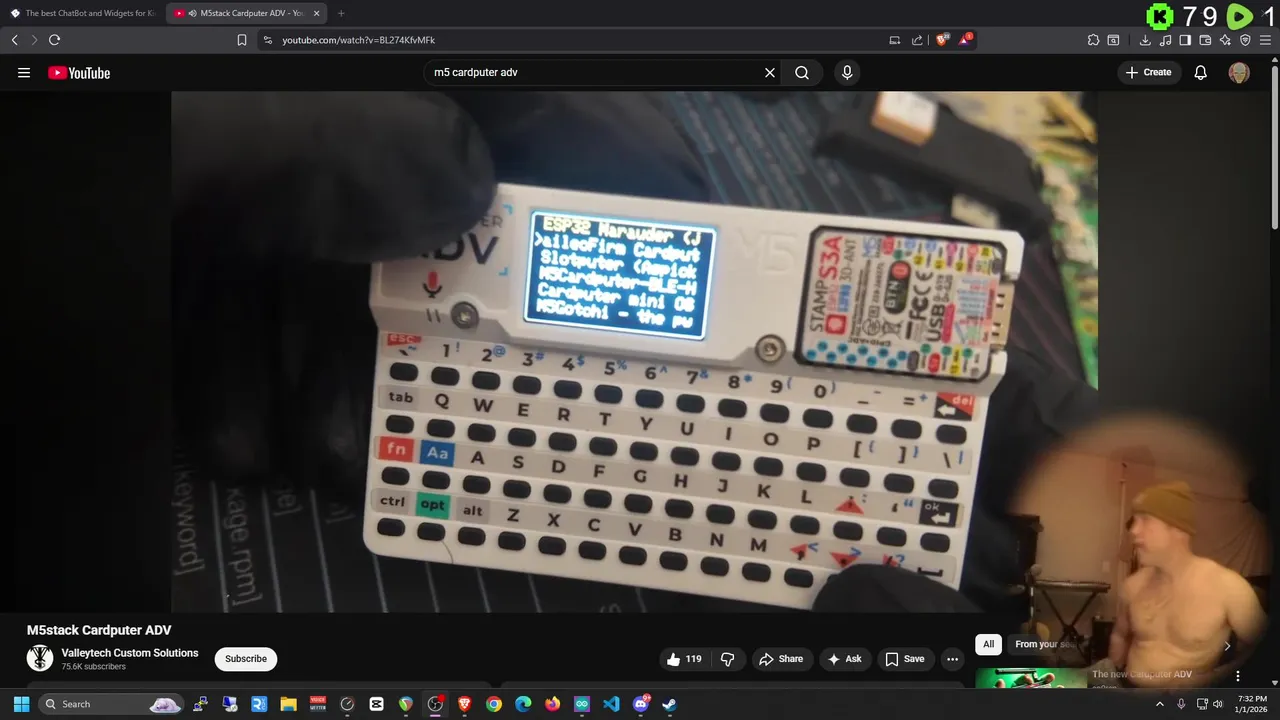Open the channel avatar icon
The image size is (1280, 720).
(x=40, y=658)
